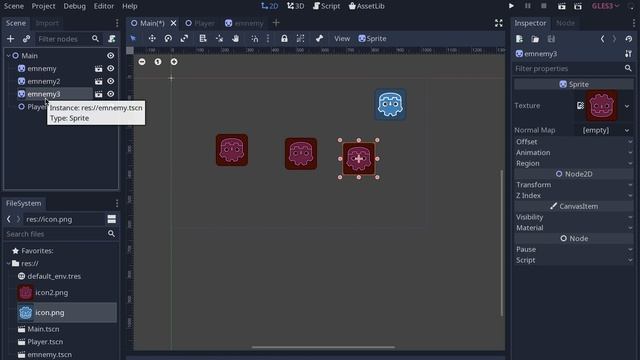Zoom out with the minus canvas button
640x360 pixels.
(142, 62)
